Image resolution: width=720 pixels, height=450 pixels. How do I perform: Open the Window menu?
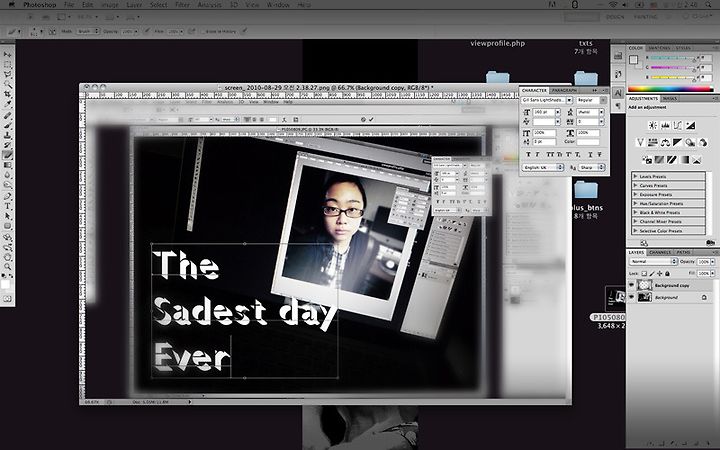pos(278,5)
